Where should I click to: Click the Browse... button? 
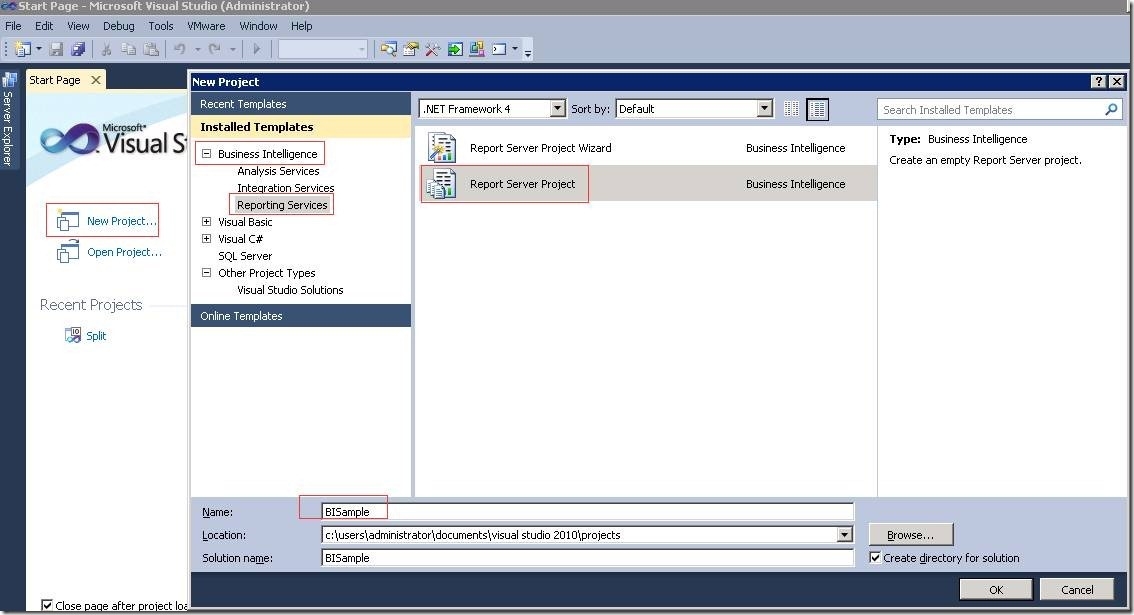pyautogui.click(x=911, y=535)
